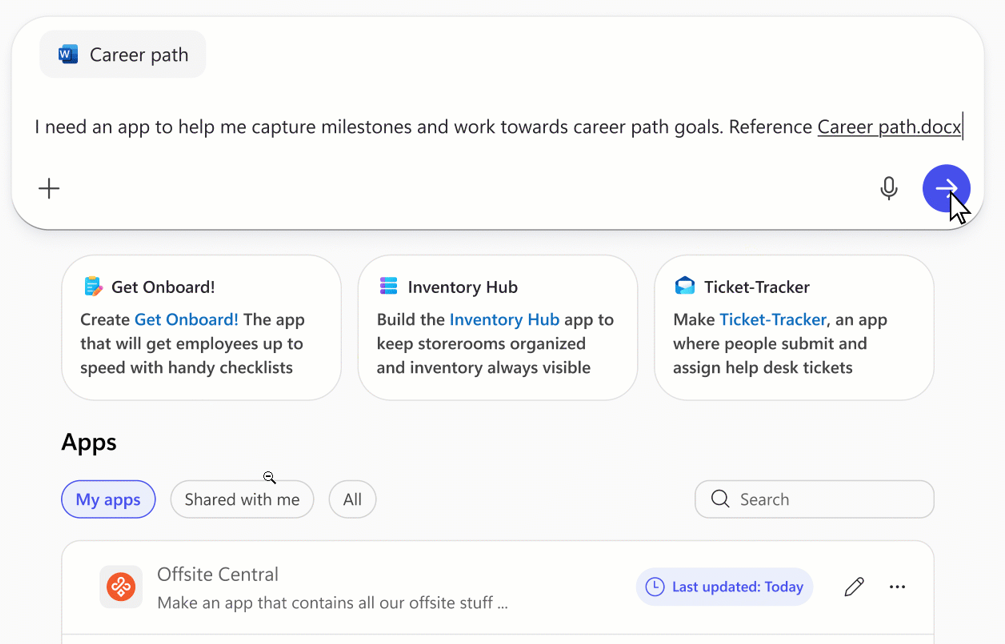1005x644 pixels.
Task: Click the Inventory Hub stacked icon
Action: [389, 287]
